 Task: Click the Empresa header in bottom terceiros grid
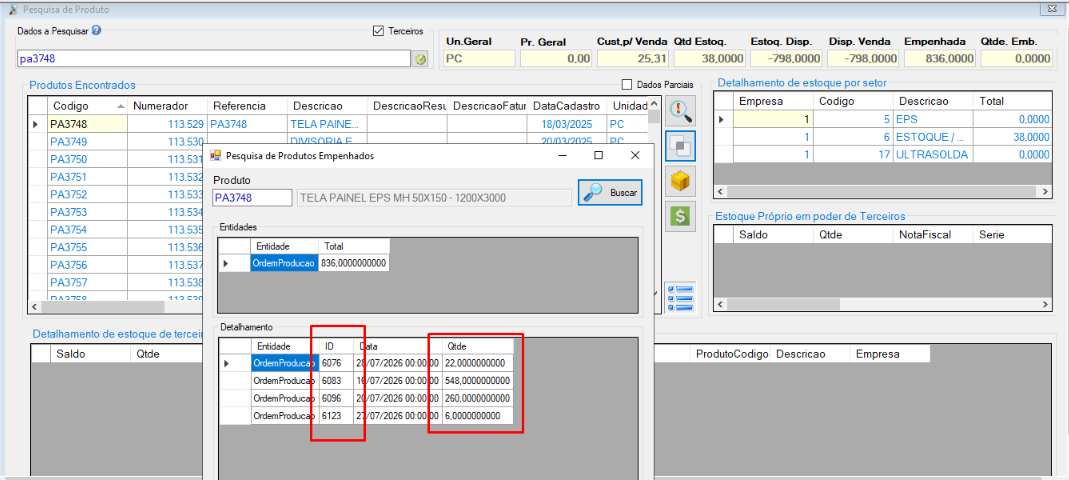point(890,354)
